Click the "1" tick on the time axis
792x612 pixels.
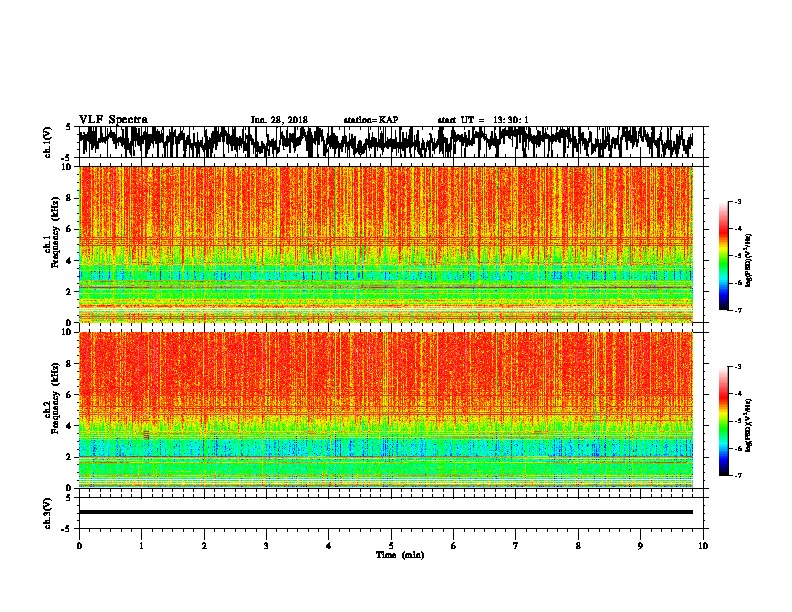pyautogui.click(x=141, y=546)
